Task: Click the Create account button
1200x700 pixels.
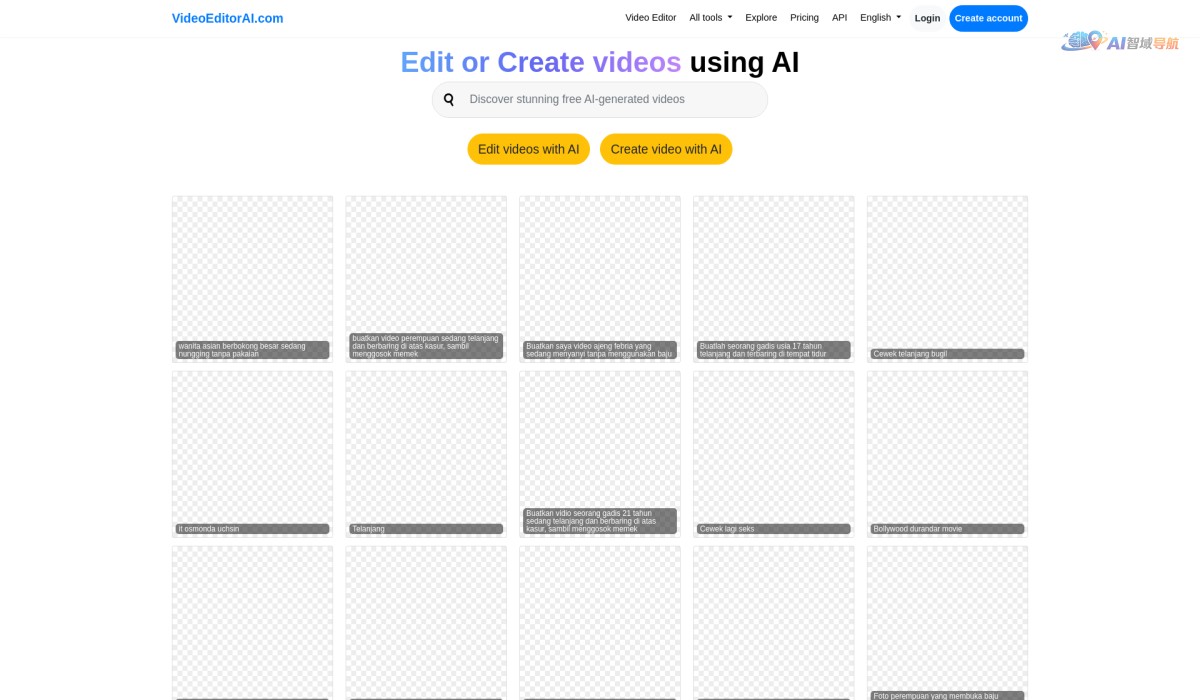Action: tap(988, 18)
